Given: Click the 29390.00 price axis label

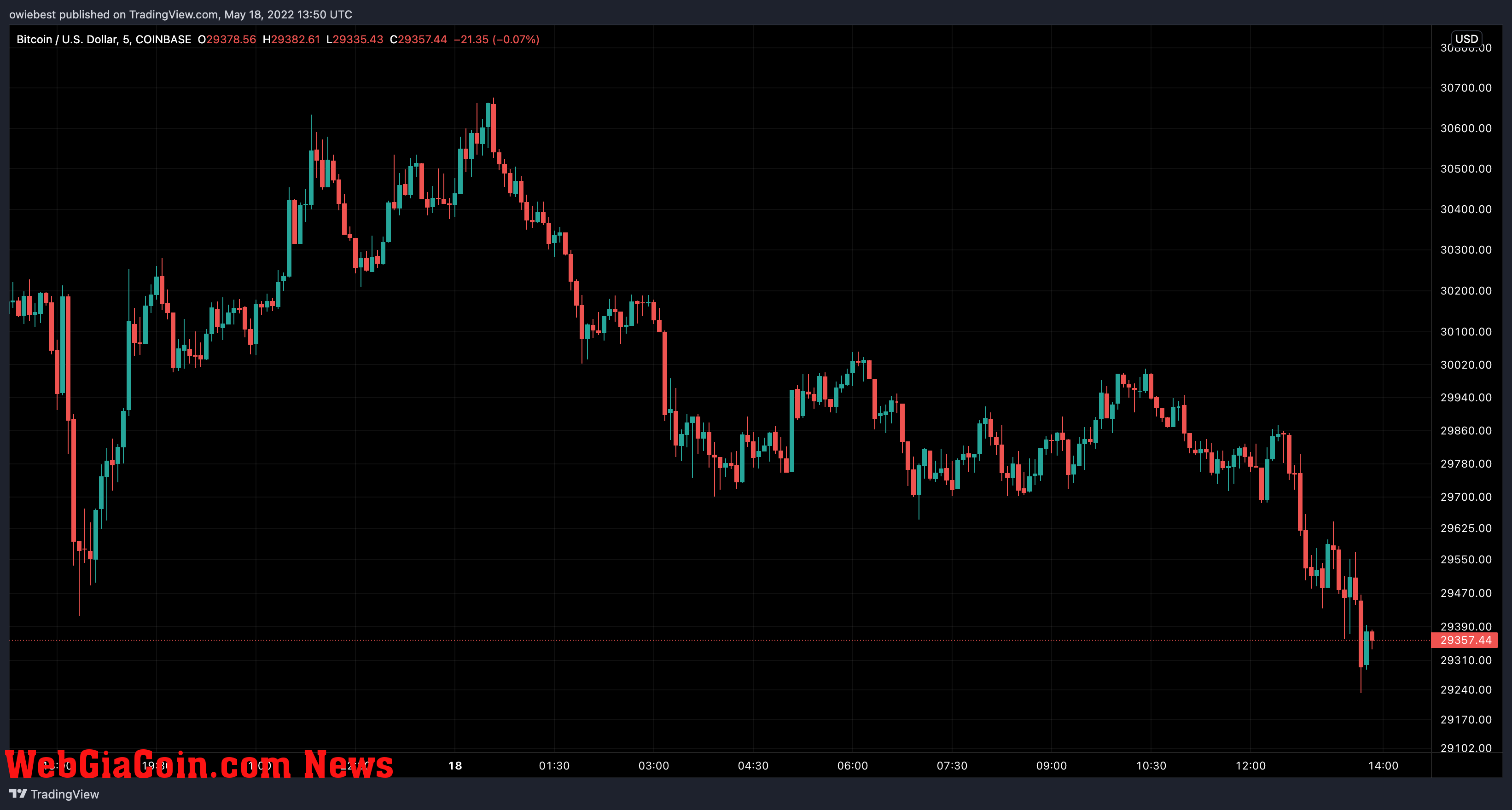Looking at the screenshot, I should [x=1465, y=626].
